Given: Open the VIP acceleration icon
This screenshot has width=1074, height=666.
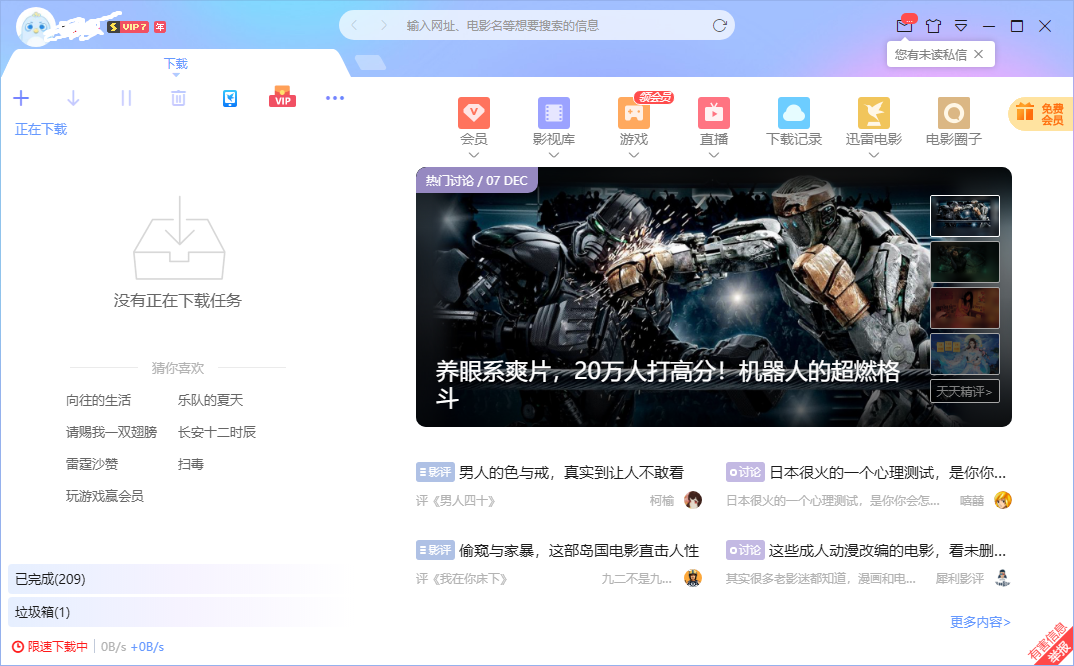Looking at the screenshot, I should [282, 97].
